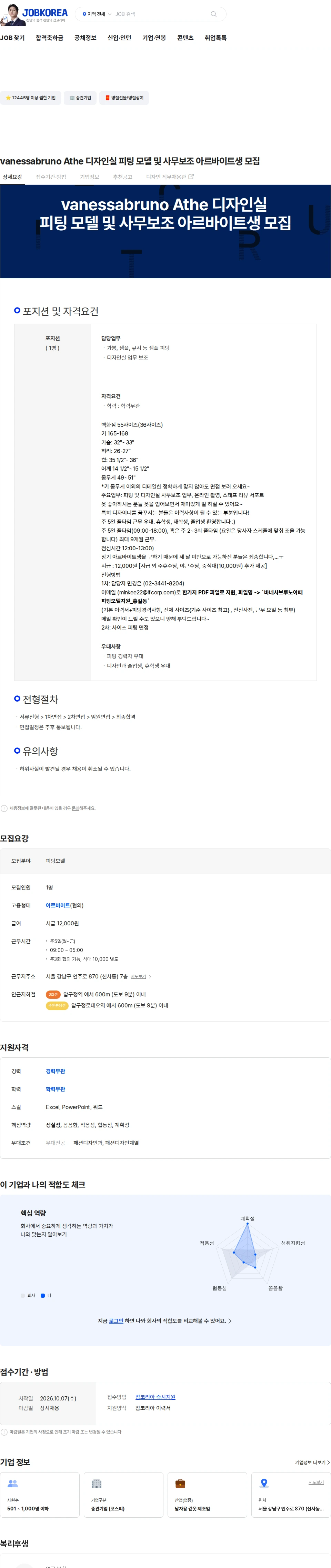Screen dimensions: 331x1568
Task: Click the magnifier search icon
Action: click(x=213, y=14)
